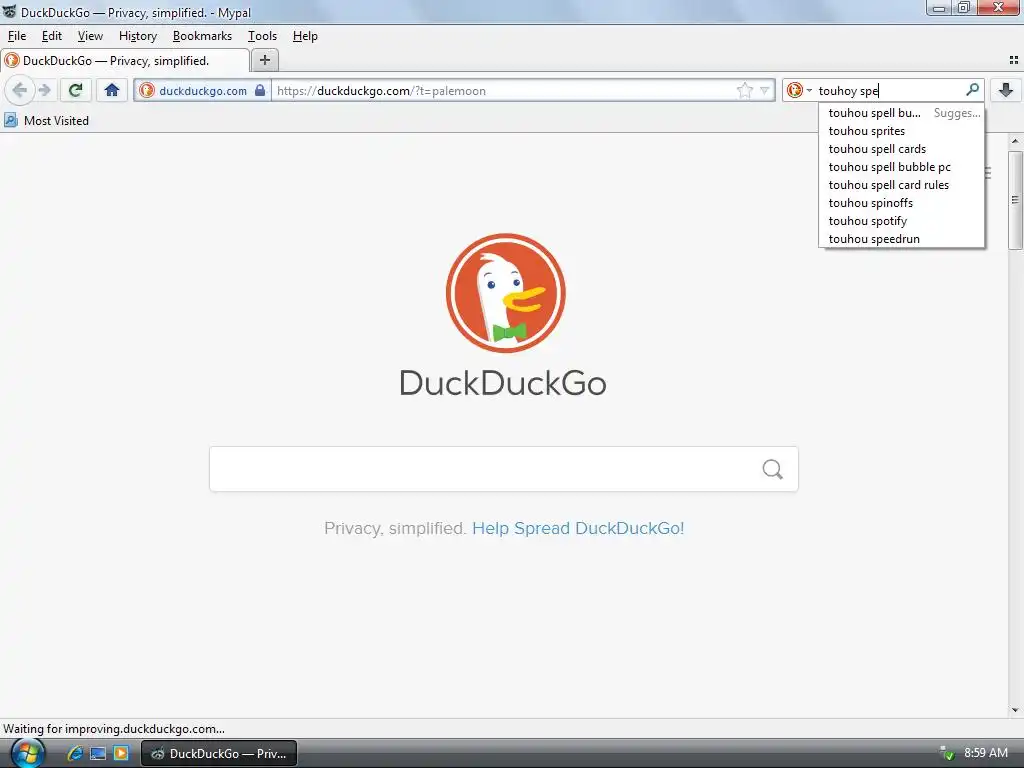Image resolution: width=1024 pixels, height=768 pixels.
Task: Select the DuckDuckGo — Privacy, simplified tab
Action: (125, 61)
